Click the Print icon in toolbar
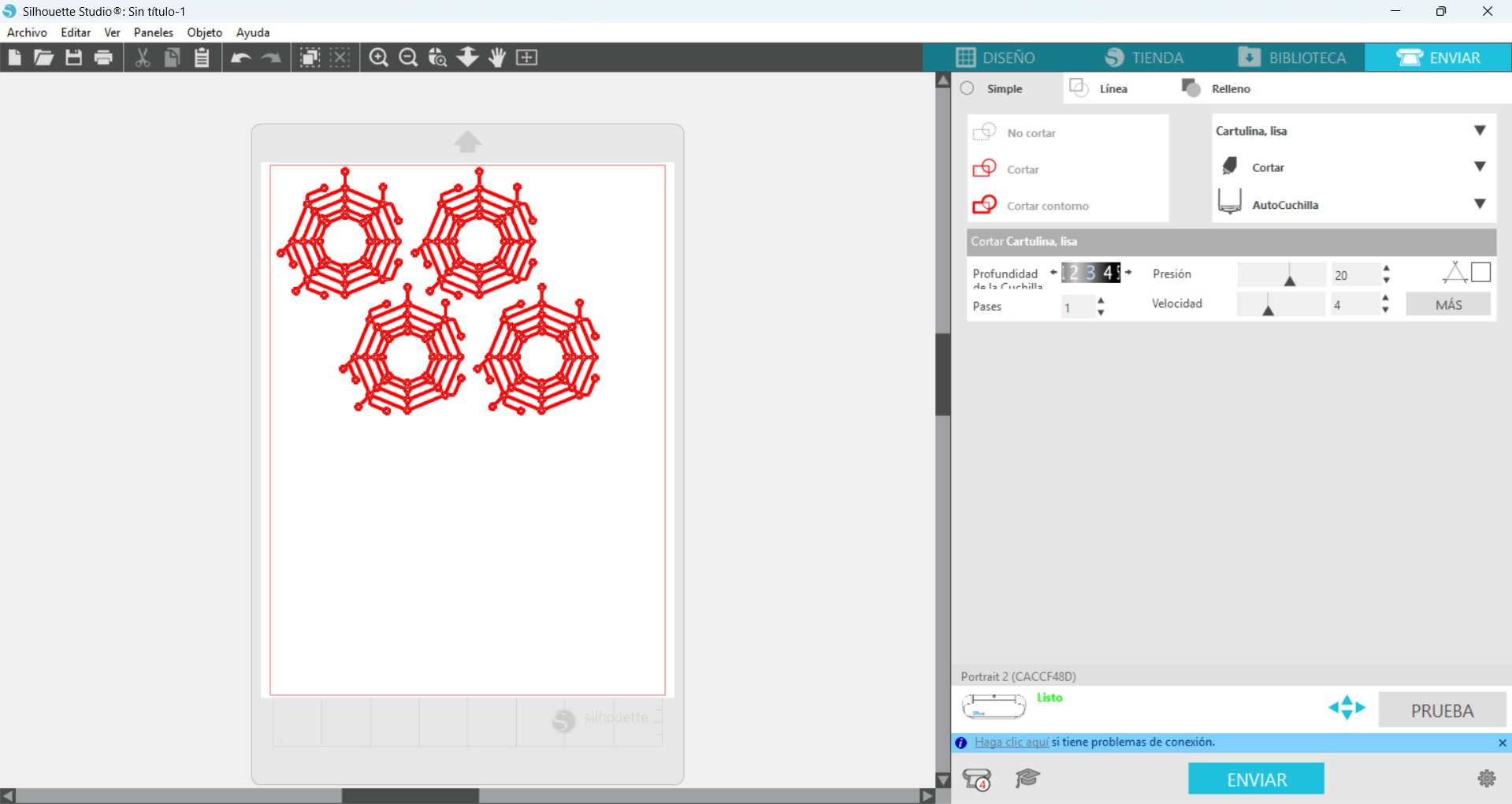The height and width of the screenshot is (804, 1512). pos(103,58)
